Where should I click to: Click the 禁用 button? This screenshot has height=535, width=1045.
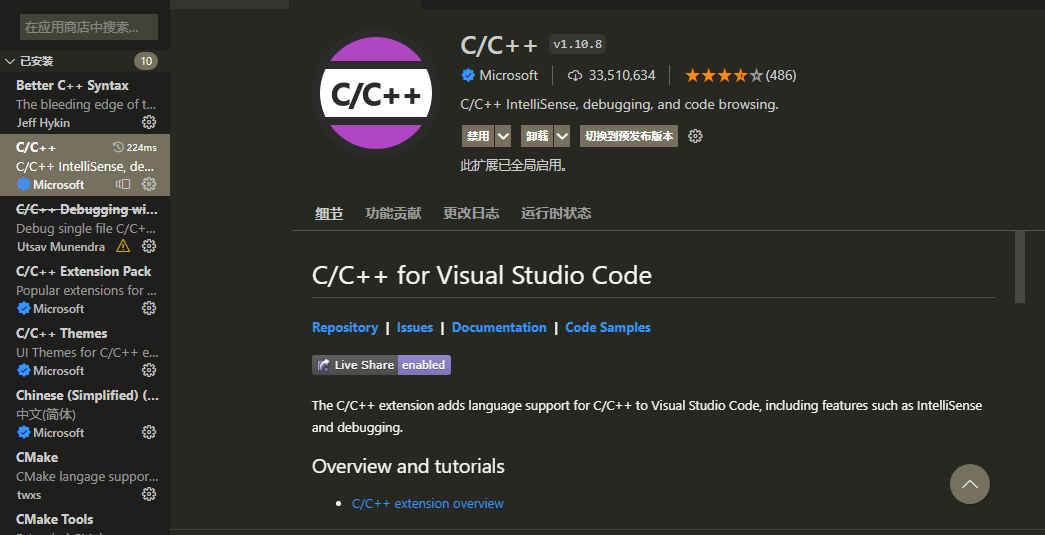(479, 136)
